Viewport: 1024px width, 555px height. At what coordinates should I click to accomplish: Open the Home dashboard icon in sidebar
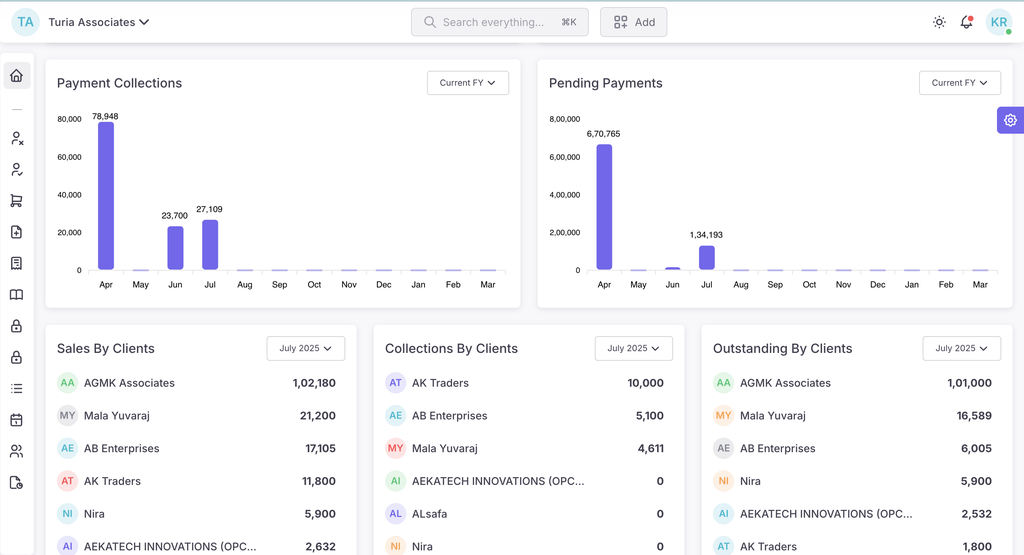coord(17,76)
